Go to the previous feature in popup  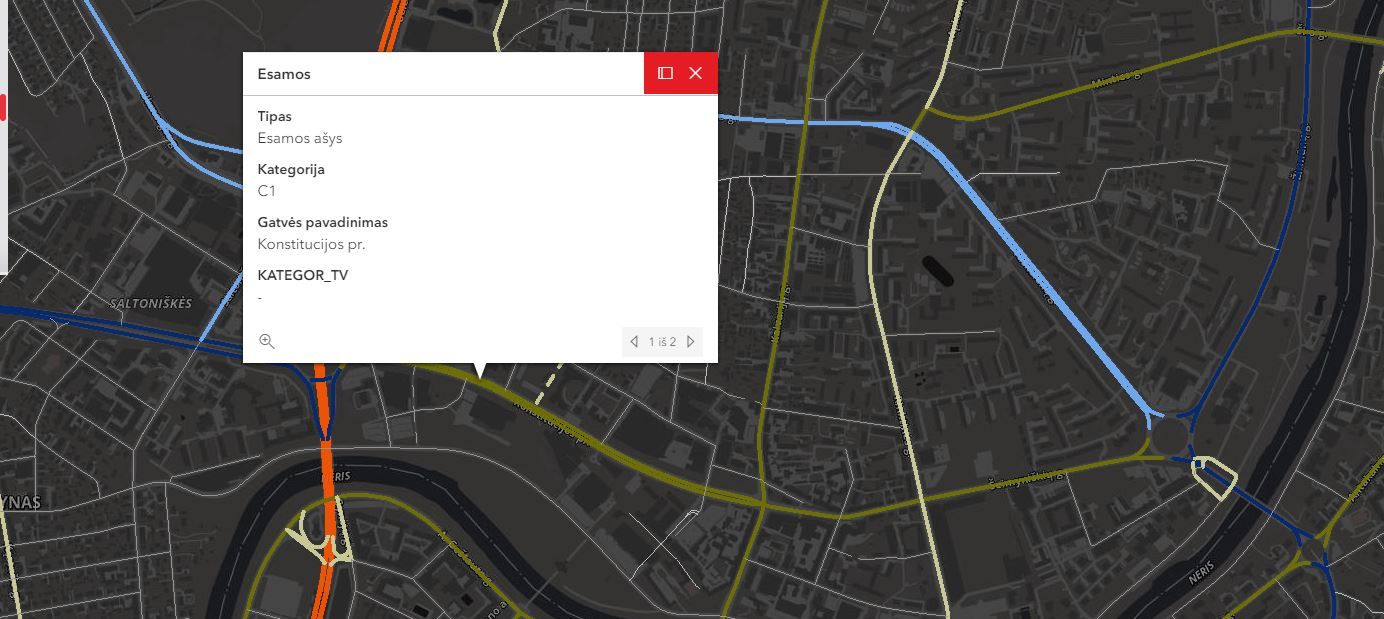point(634,342)
